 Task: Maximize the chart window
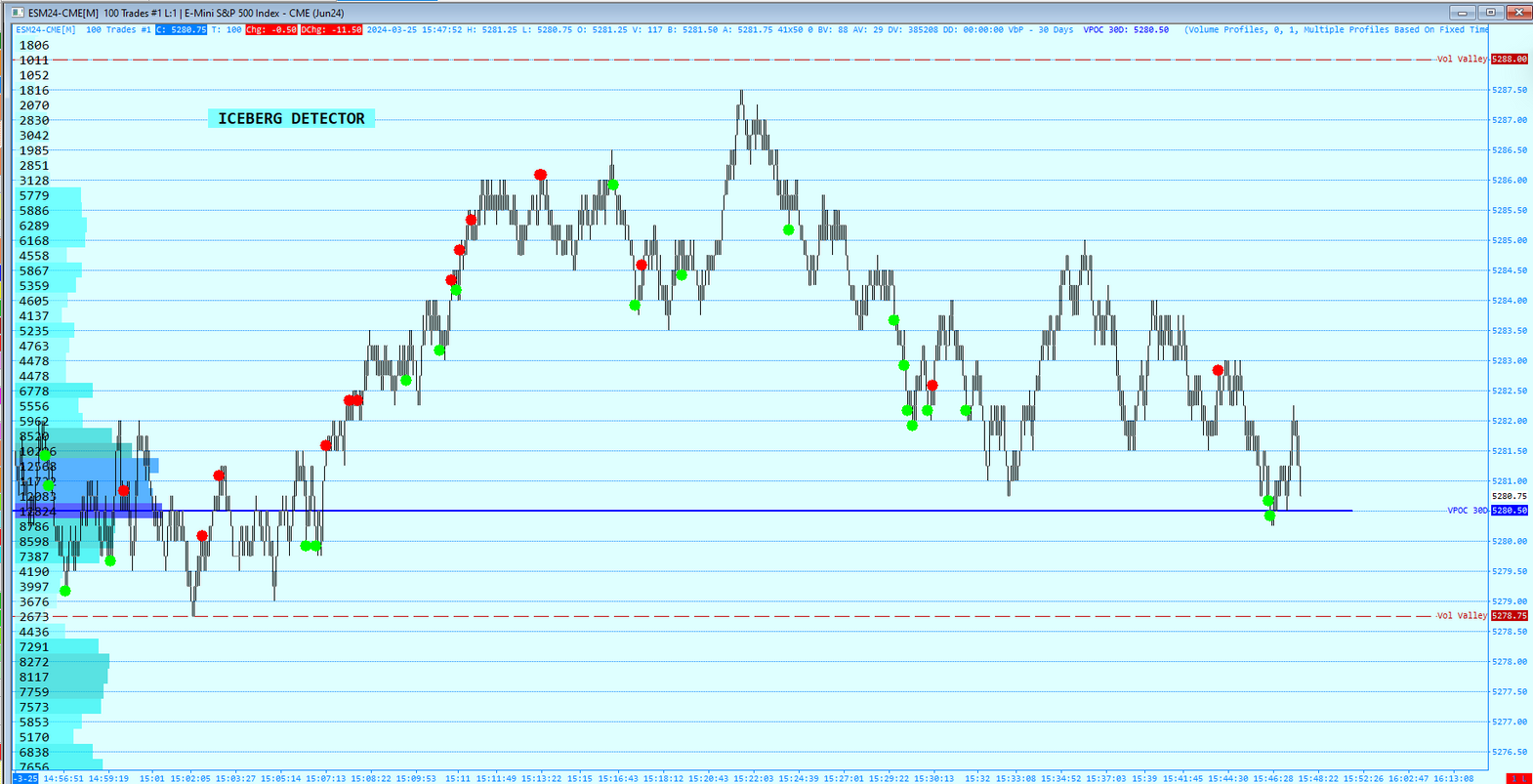pyautogui.click(x=1490, y=13)
